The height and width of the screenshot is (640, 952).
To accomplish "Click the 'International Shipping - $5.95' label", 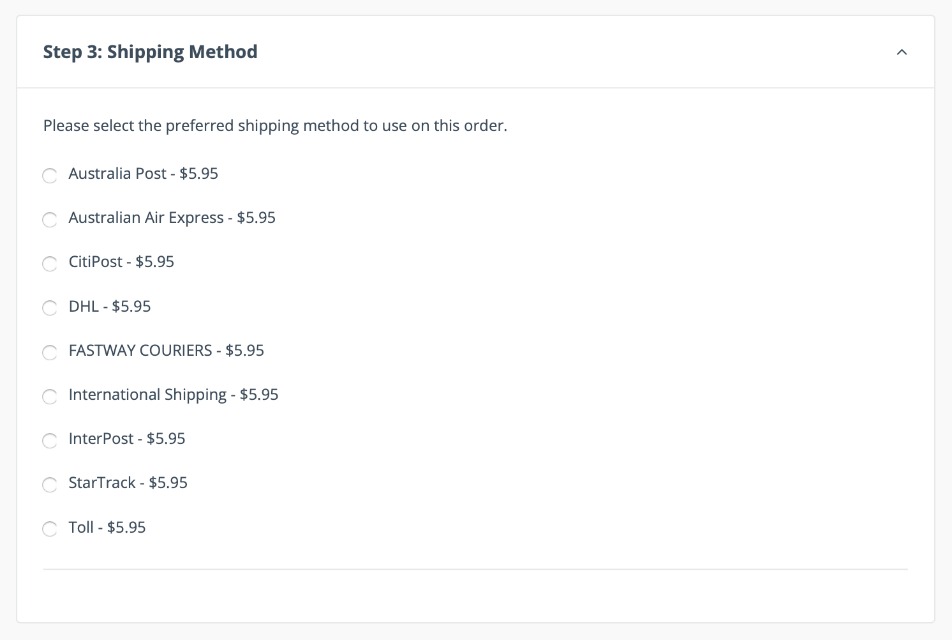I will (x=173, y=395).
